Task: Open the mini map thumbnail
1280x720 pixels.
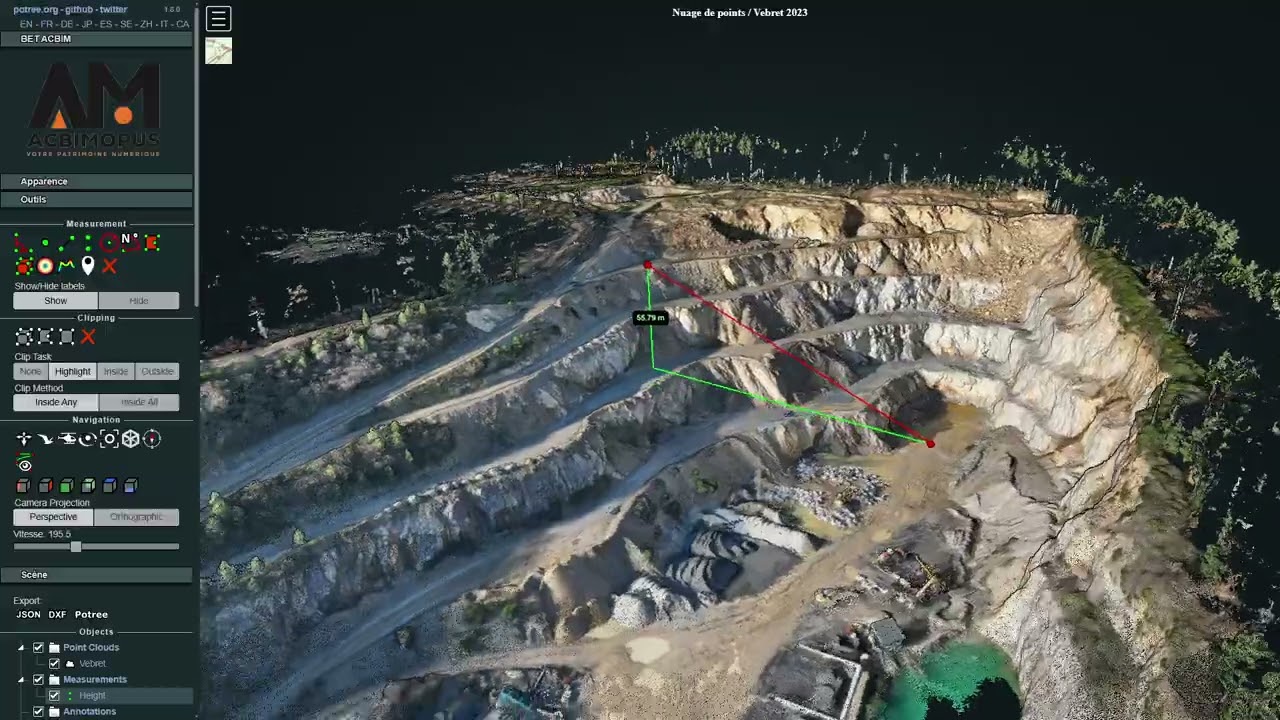Action: (x=218, y=51)
